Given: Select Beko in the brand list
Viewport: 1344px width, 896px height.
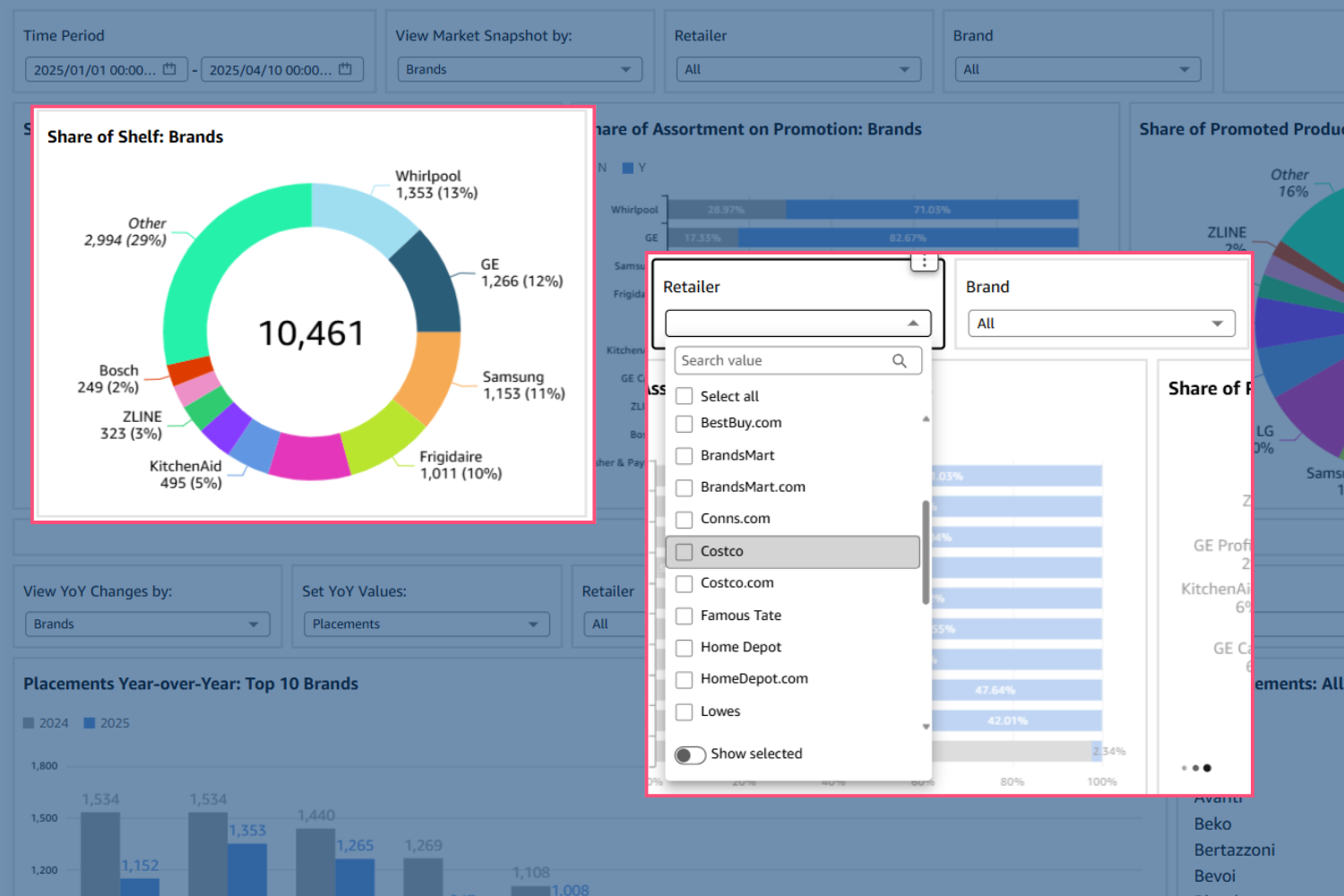Looking at the screenshot, I should pos(1212,824).
